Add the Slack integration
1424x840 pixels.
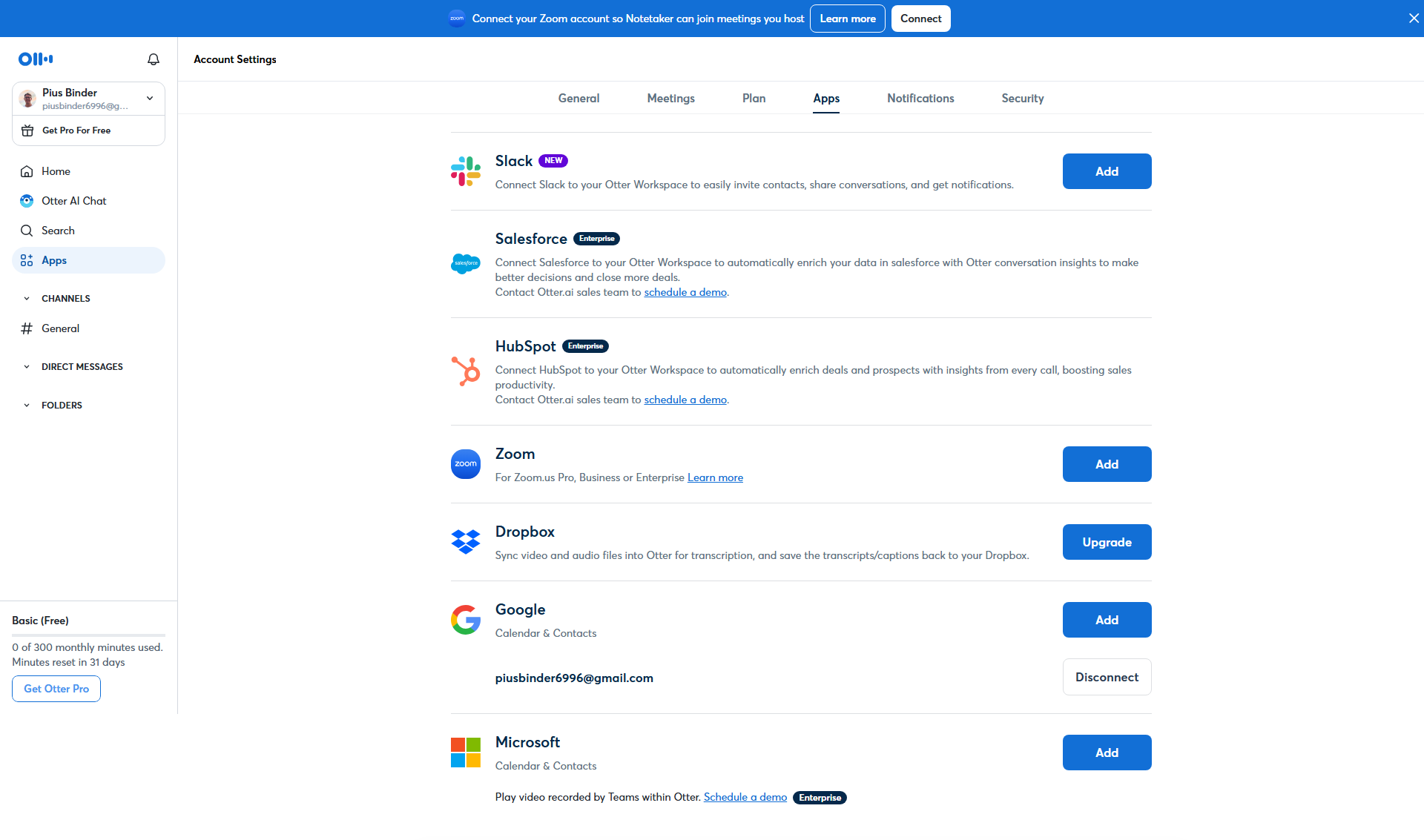click(x=1107, y=171)
